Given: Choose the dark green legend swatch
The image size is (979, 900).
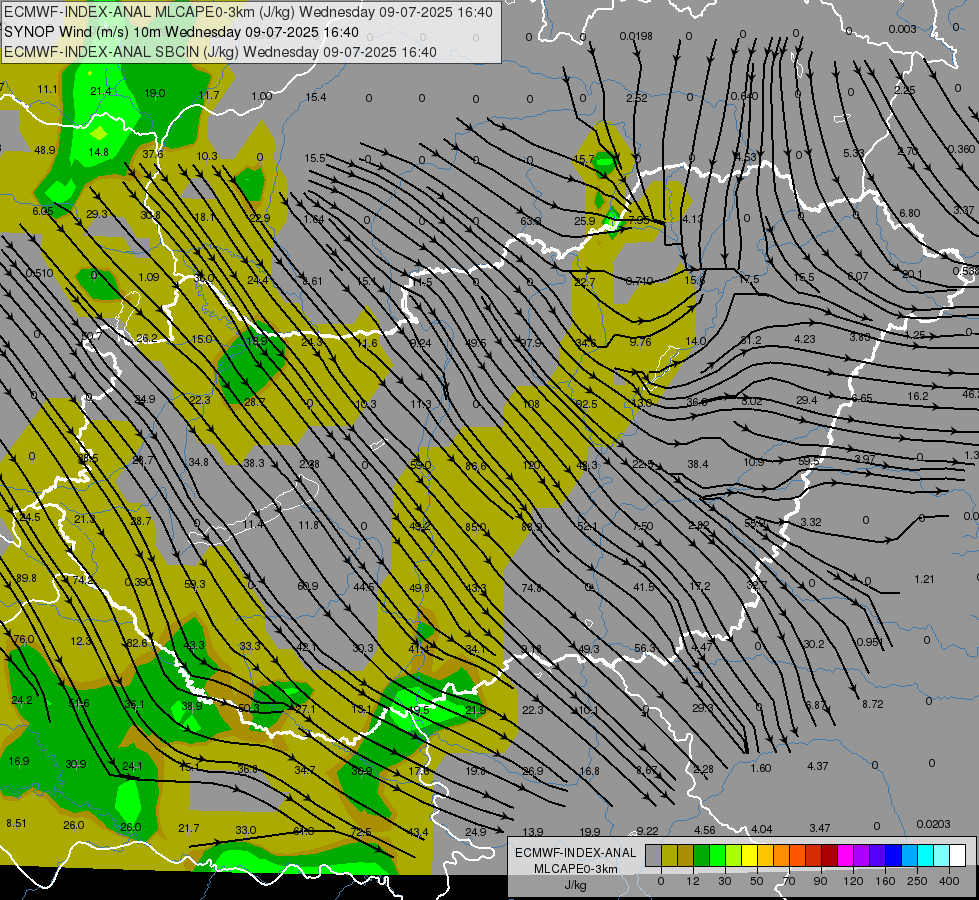Looking at the screenshot, I should pos(702,855).
